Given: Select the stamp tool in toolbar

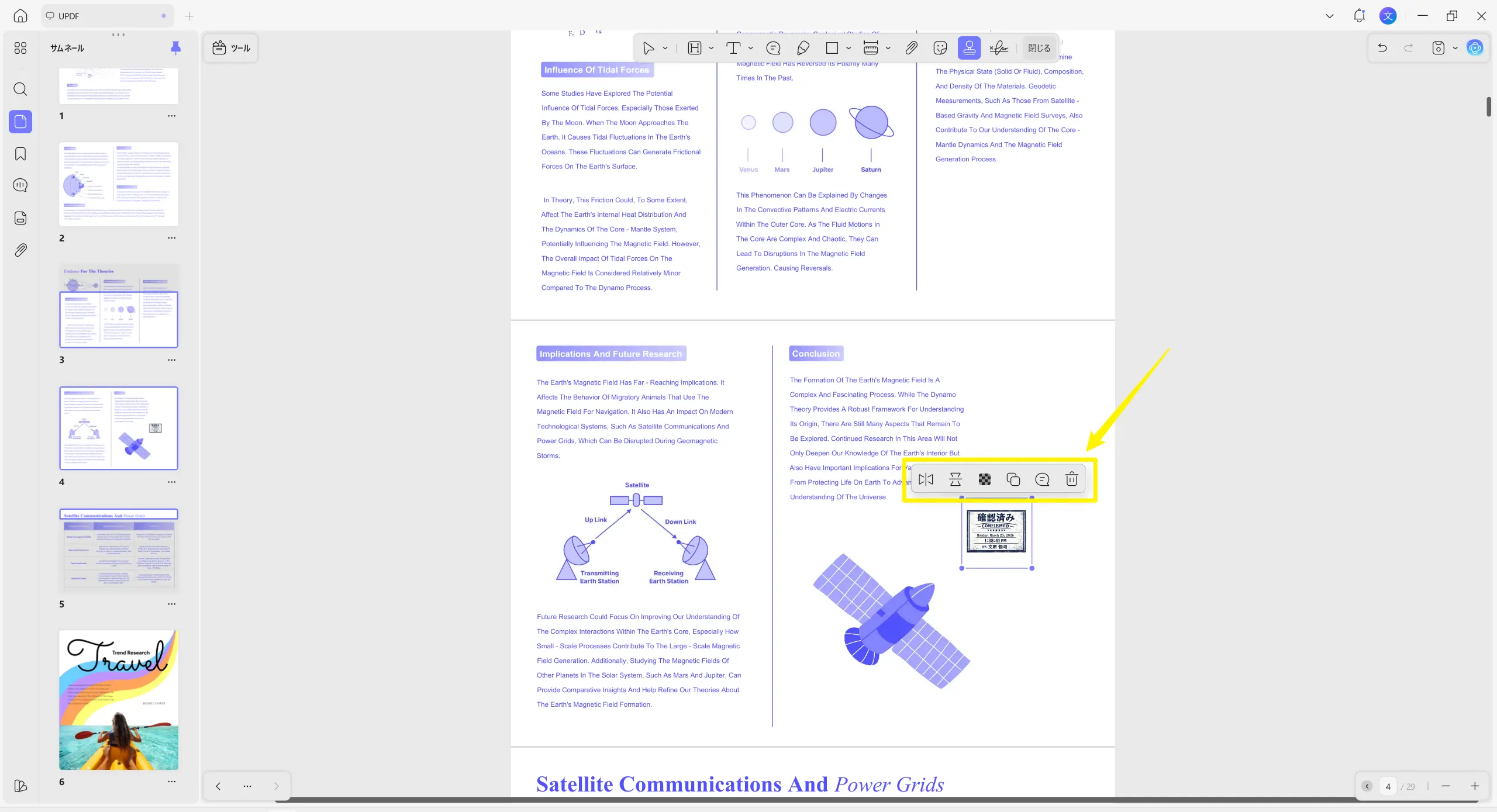Looking at the screenshot, I should 969,48.
